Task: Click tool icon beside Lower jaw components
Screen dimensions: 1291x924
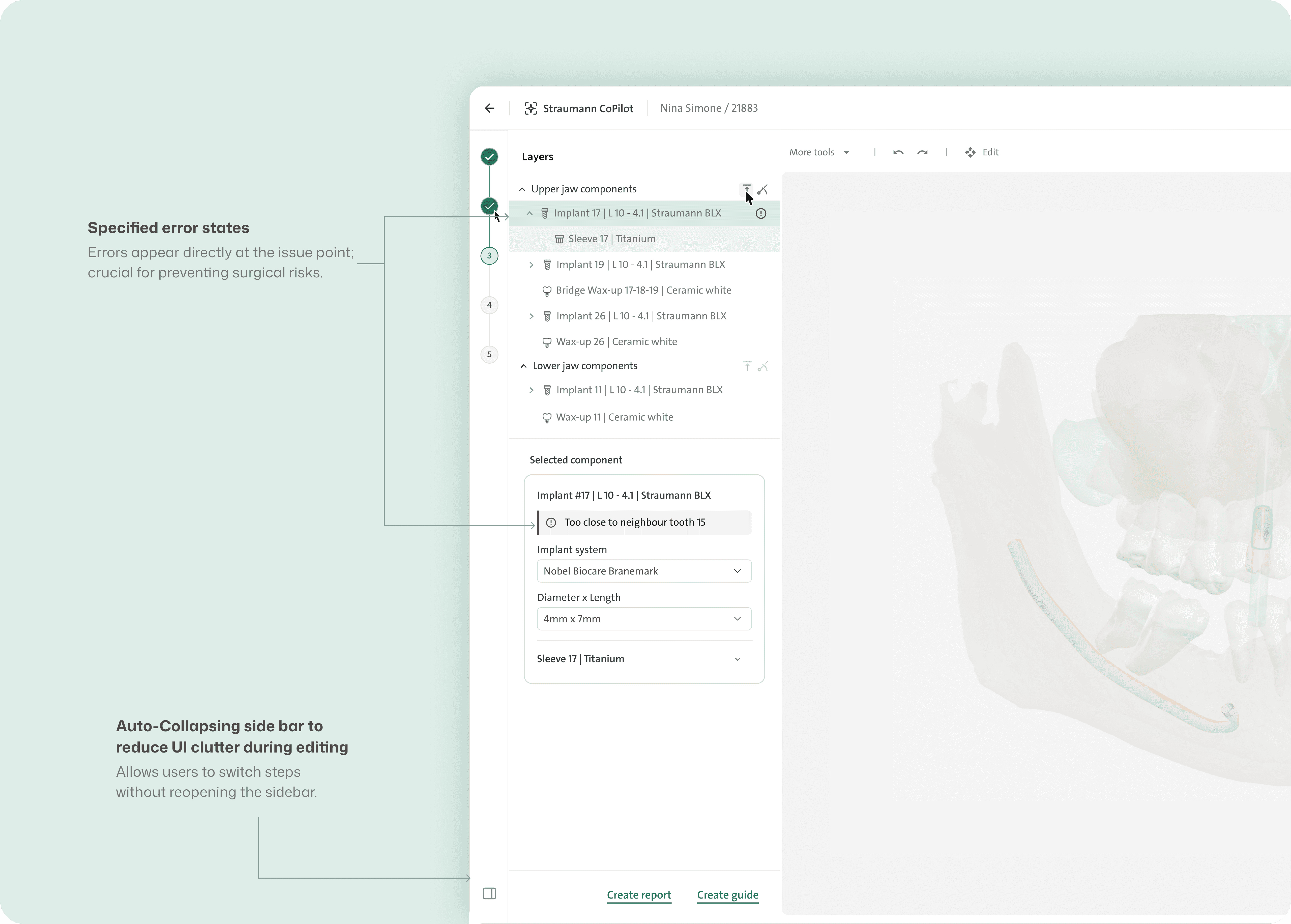Action: pyautogui.click(x=763, y=366)
